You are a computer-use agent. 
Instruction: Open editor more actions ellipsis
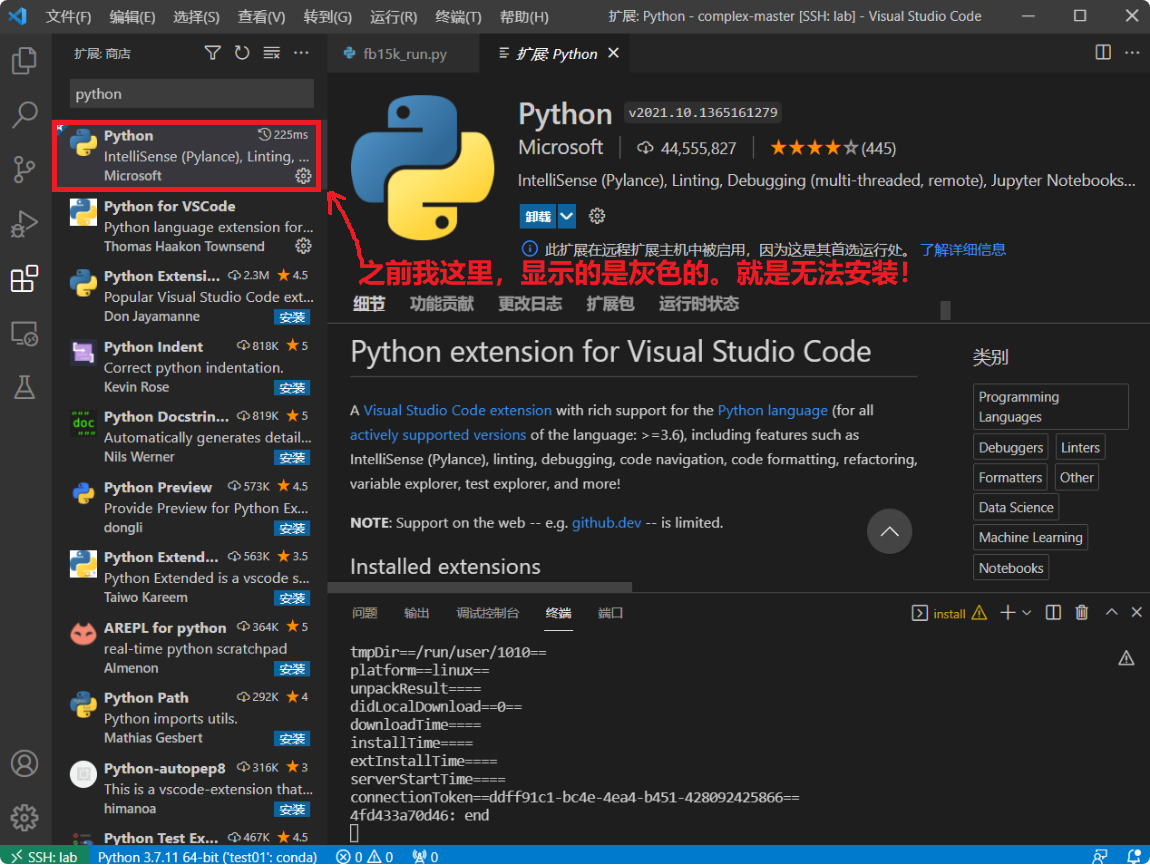click(x=1132, y=53)
